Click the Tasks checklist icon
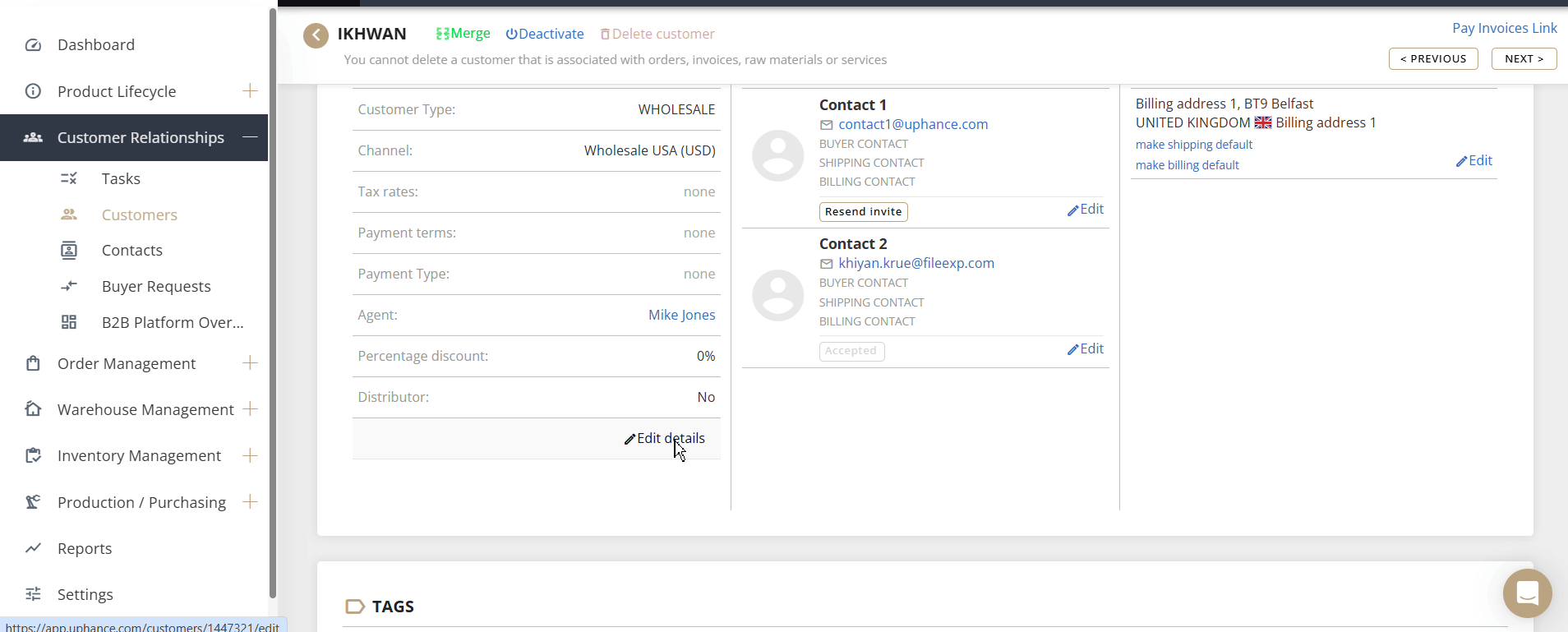Image resolution: width=1568 pixels, height=632 pixels. point(69,178)
